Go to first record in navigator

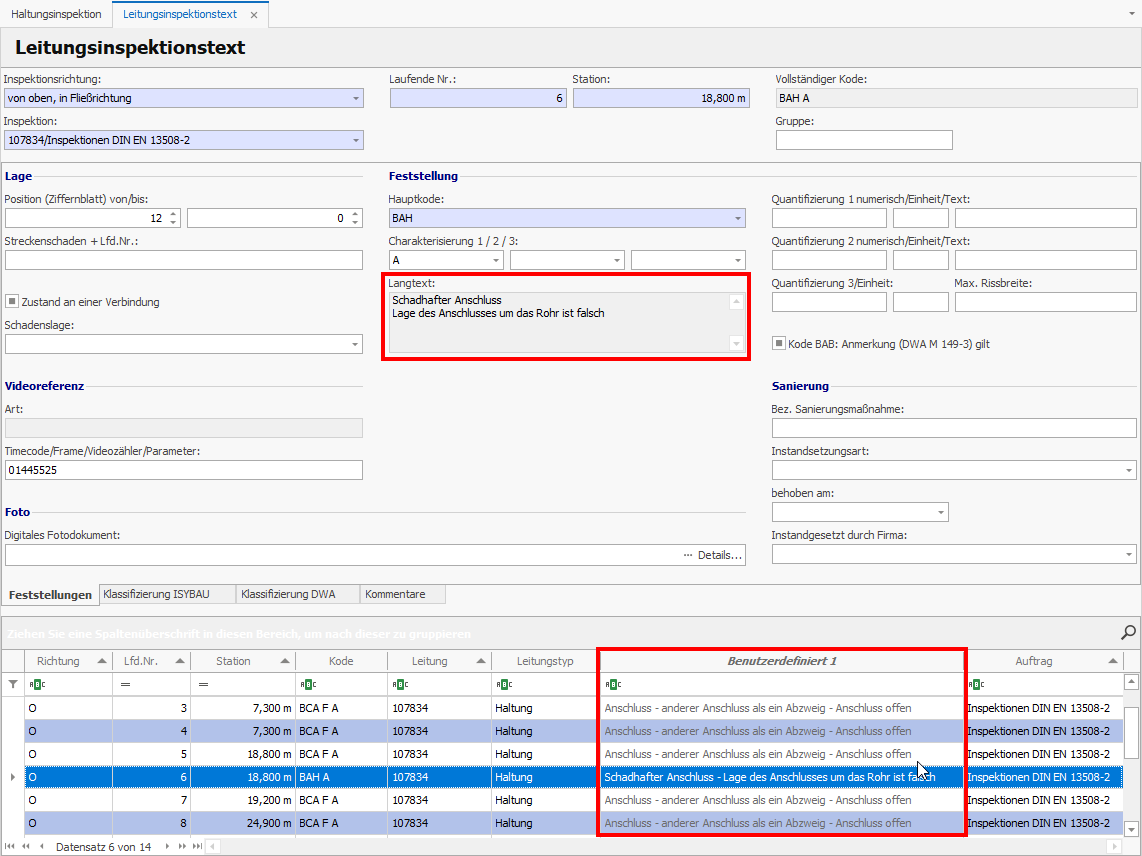(x=10, y=847)
